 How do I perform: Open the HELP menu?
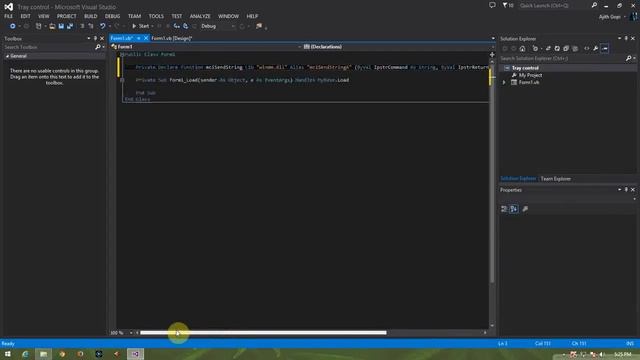click(252, 16)
